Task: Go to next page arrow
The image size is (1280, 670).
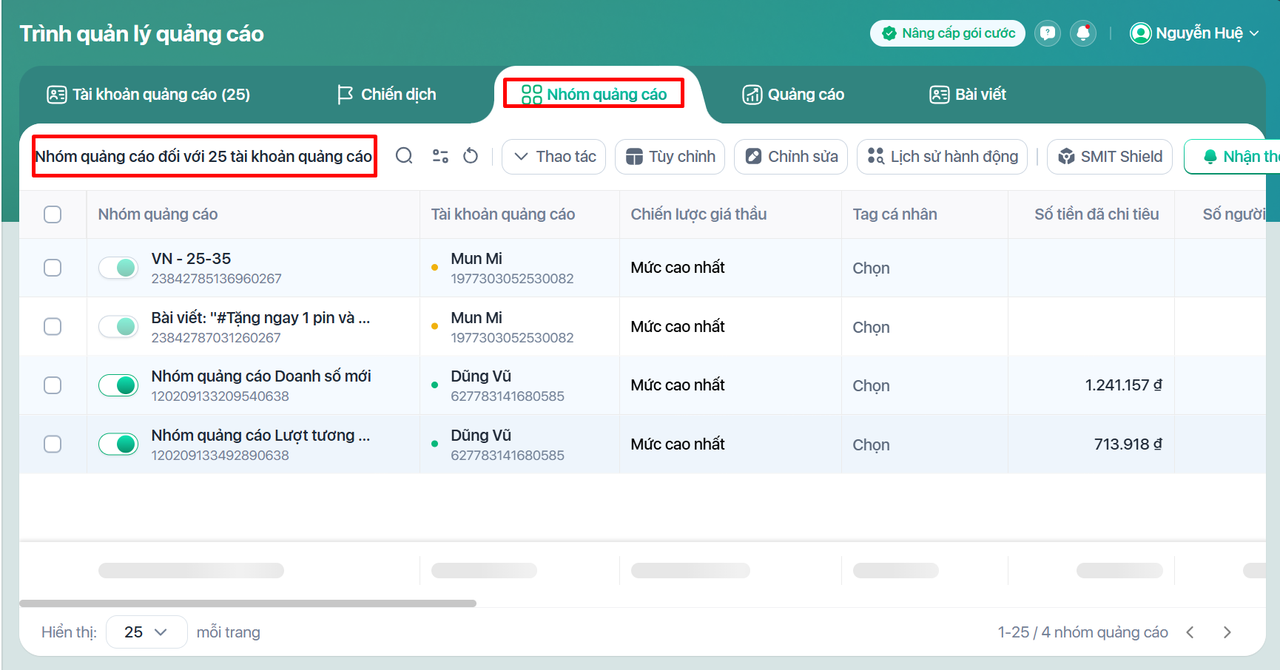Action: (x=1227, y=632)
